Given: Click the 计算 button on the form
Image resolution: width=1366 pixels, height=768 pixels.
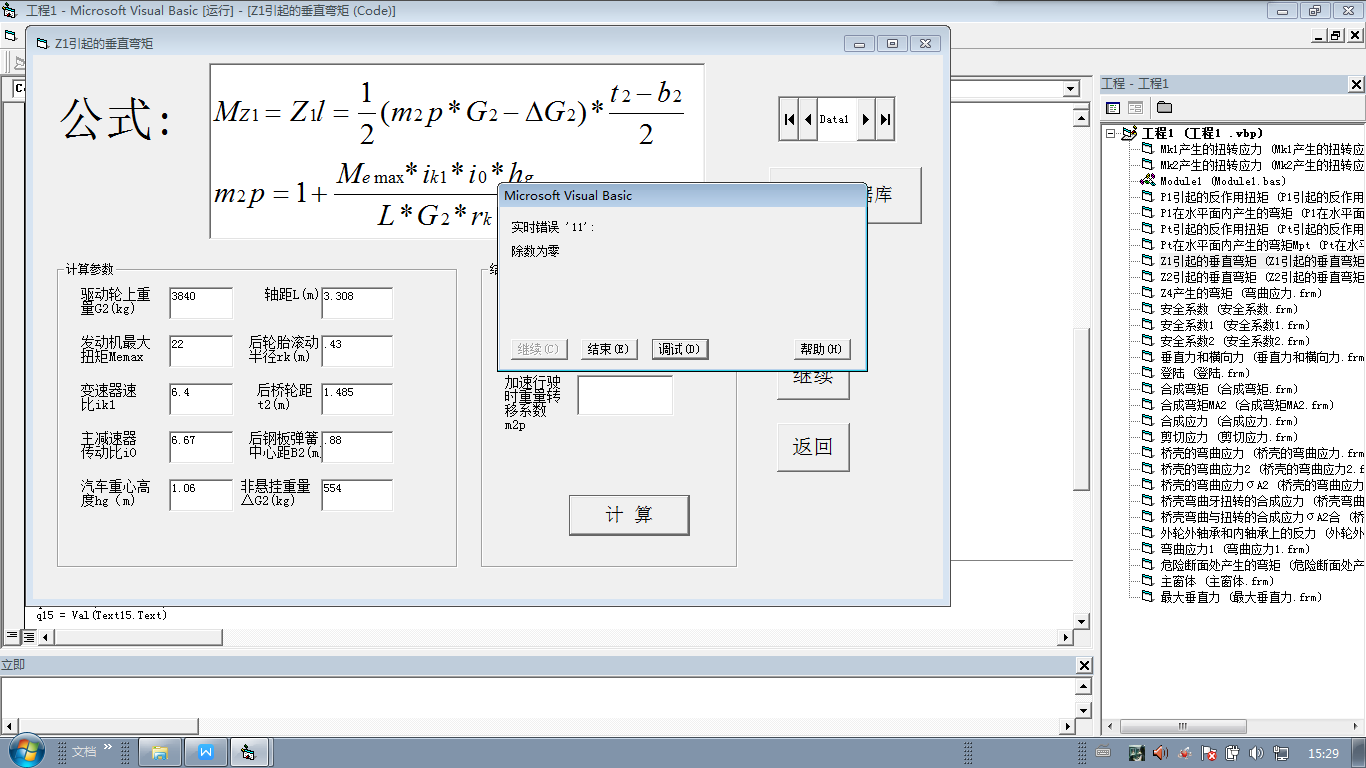Looking at the screenshot, I should (629, 515).
